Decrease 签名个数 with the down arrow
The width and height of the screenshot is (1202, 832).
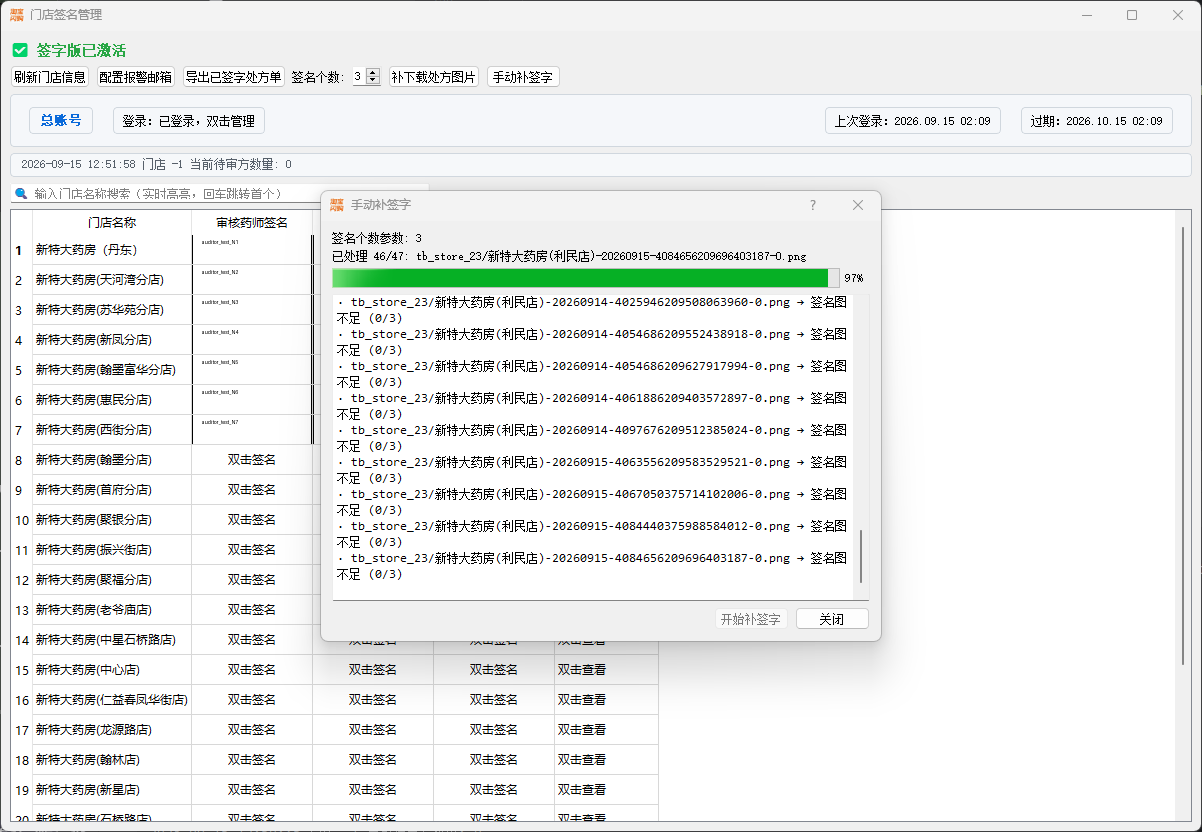pos(373,81)
